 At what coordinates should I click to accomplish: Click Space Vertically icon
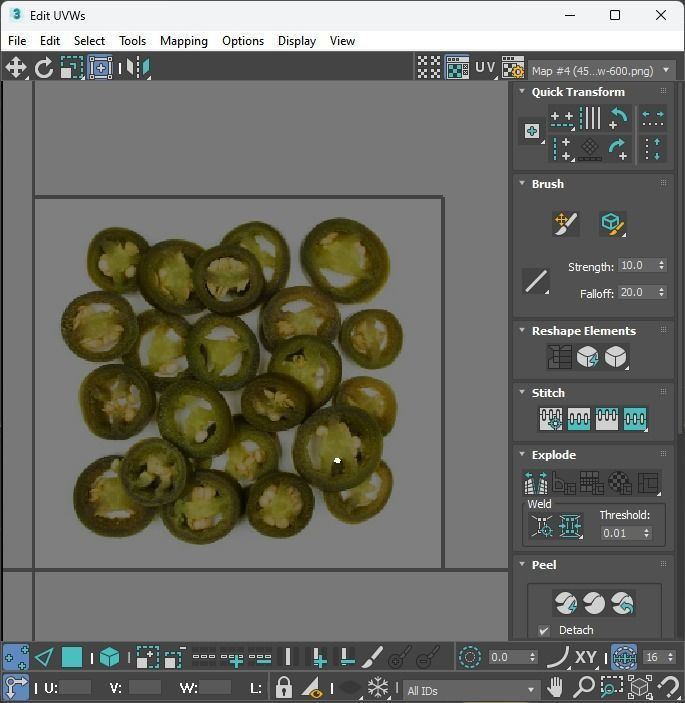[653, 149]
